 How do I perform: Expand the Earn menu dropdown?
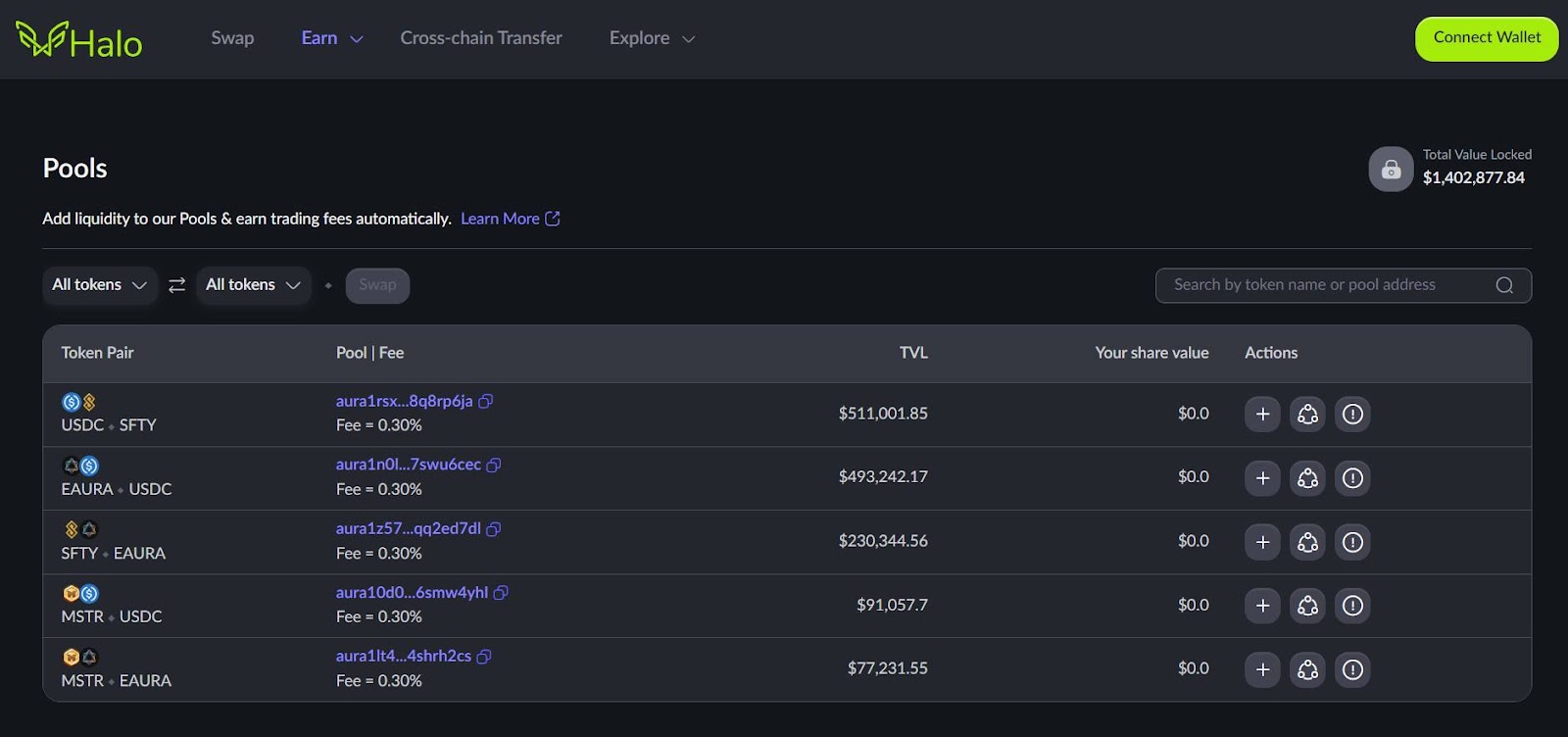(357, 39)
